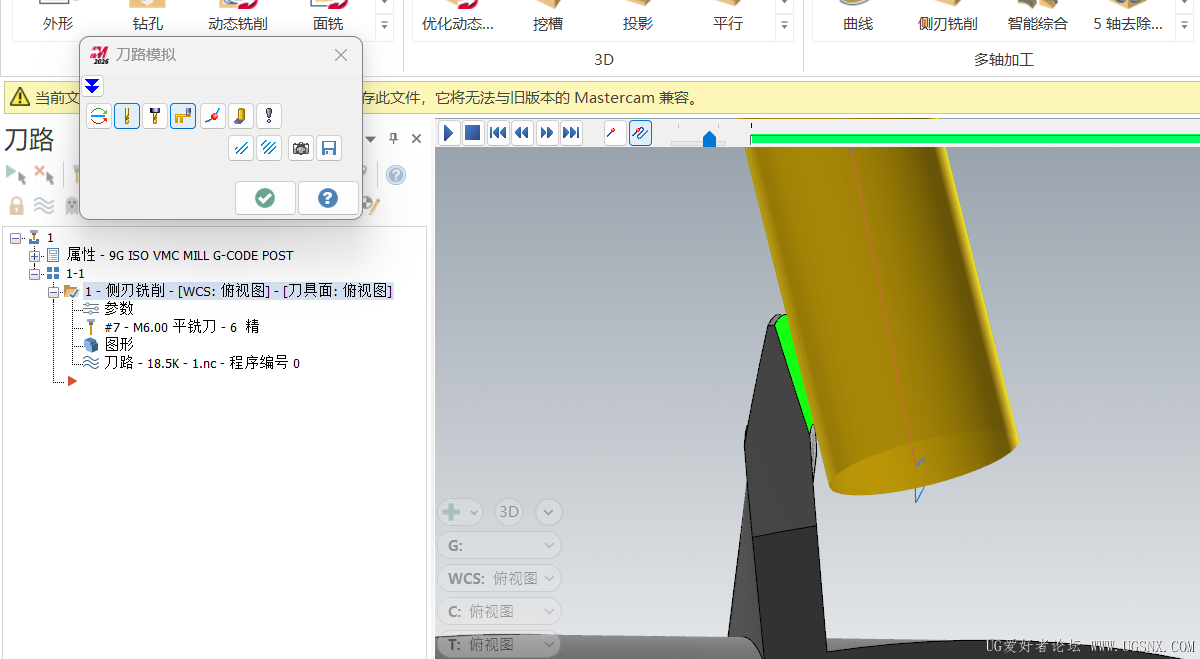1200x659 pixels.
Task: Toggle tool display in simulation dialog
Action: tap(127, 116)
